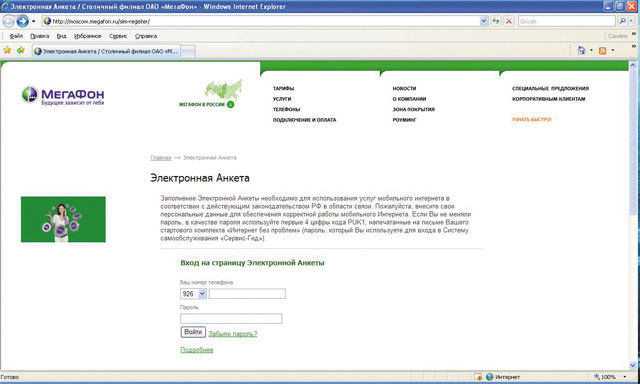Viewport: 640px width, 384px height.
Task: Click the browser Forward arrow button
Action: [x=22, y=21]
